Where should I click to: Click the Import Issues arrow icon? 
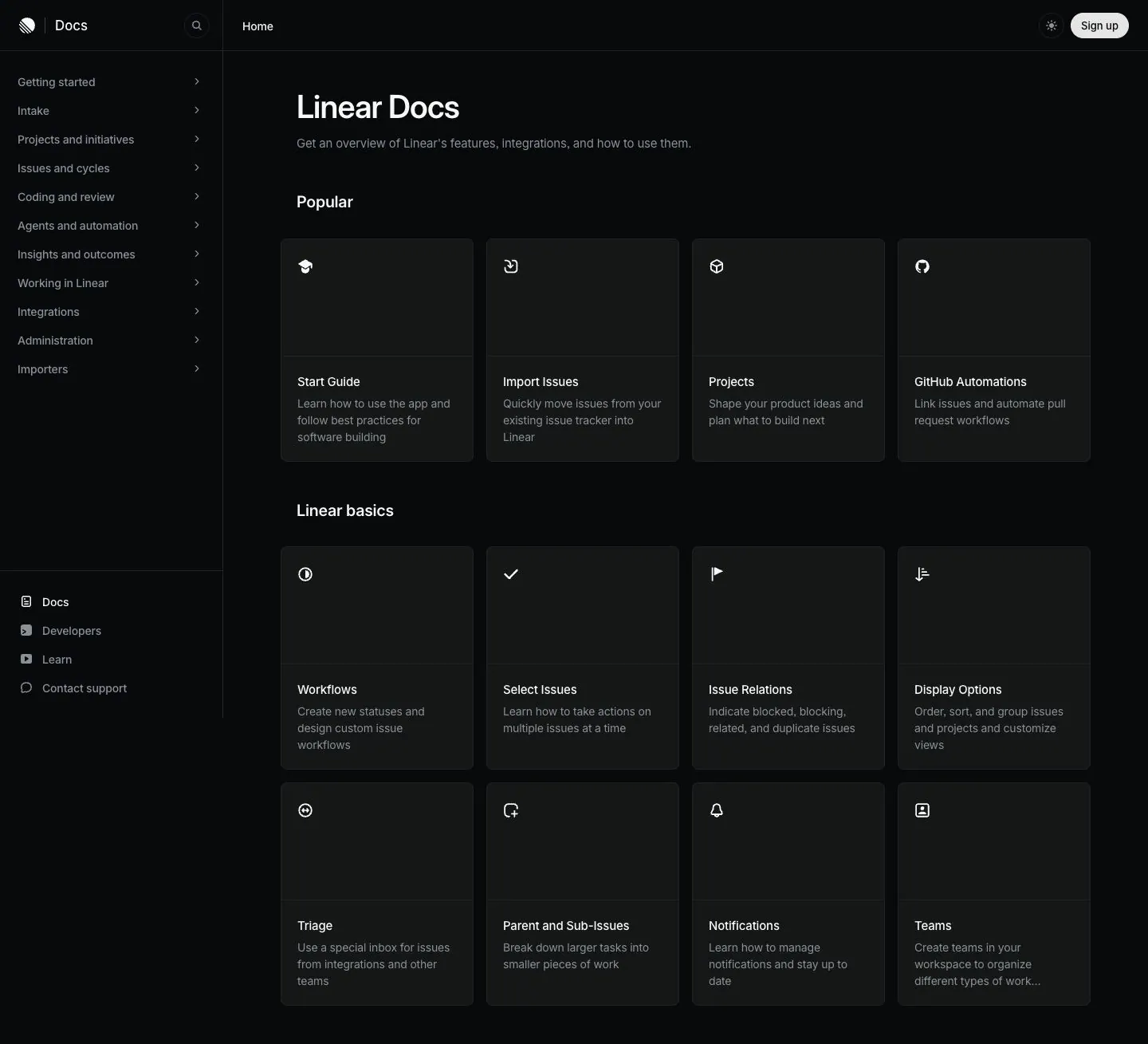[x=511, y=266]
